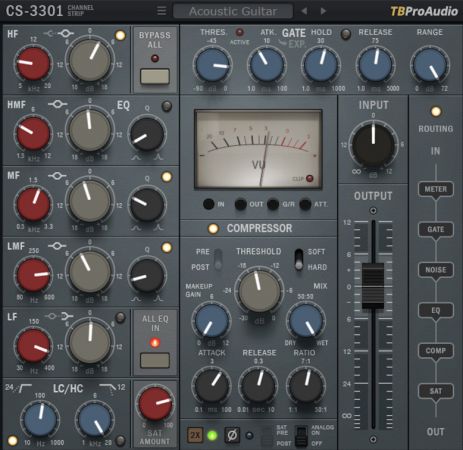The width and height of the screenshot is (463, 450).
Task: Click the gate THRES knob
Action: point(212,65)
